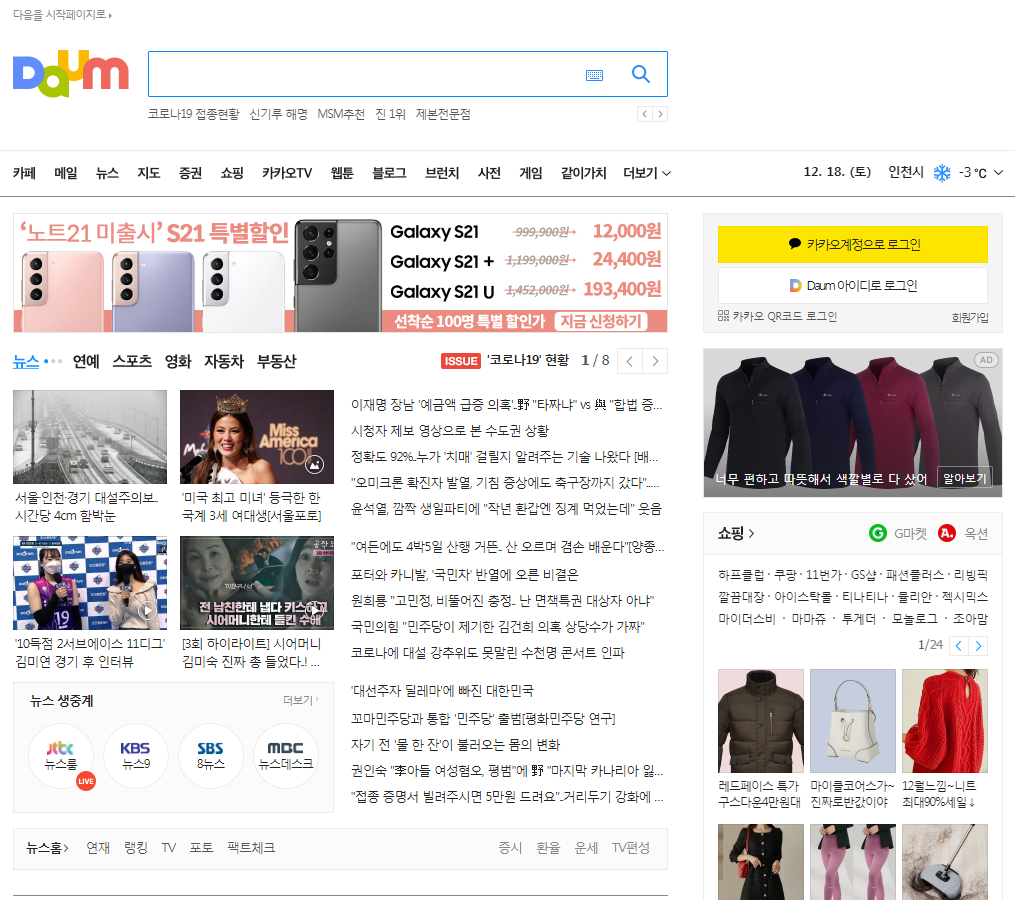Open SBS 8뉴스 channel icon

click(x=210, y=756)
